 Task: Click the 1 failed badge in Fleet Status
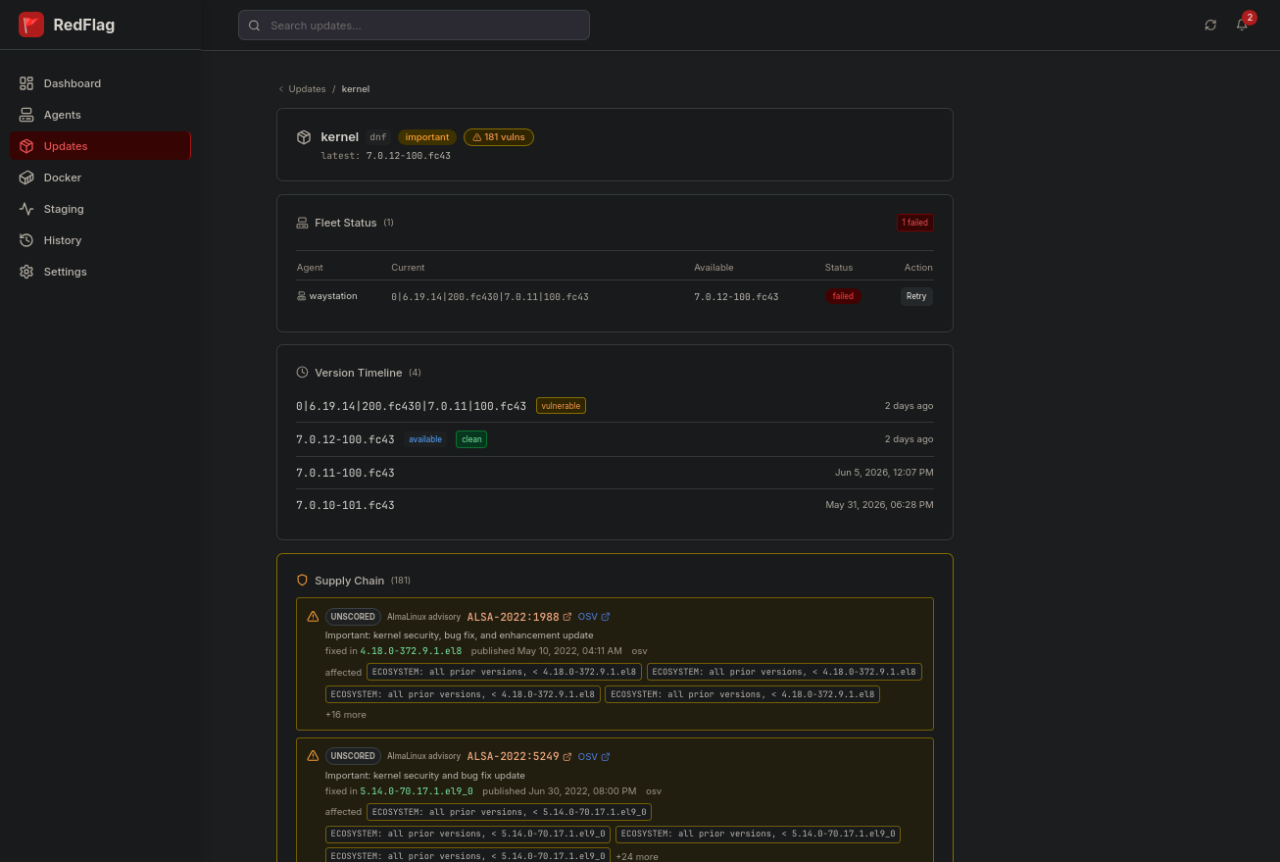coord(915,223)
